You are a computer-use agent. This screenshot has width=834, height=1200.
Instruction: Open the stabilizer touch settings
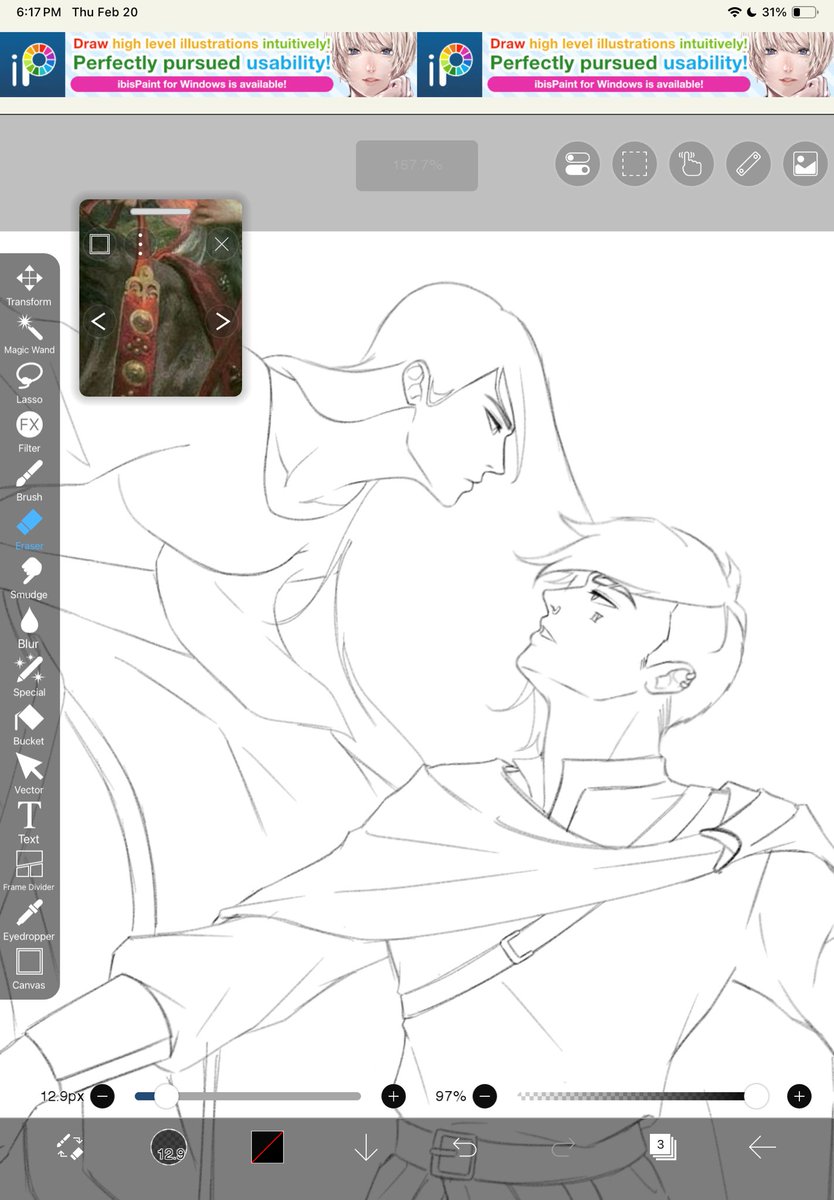click(692, 164)
